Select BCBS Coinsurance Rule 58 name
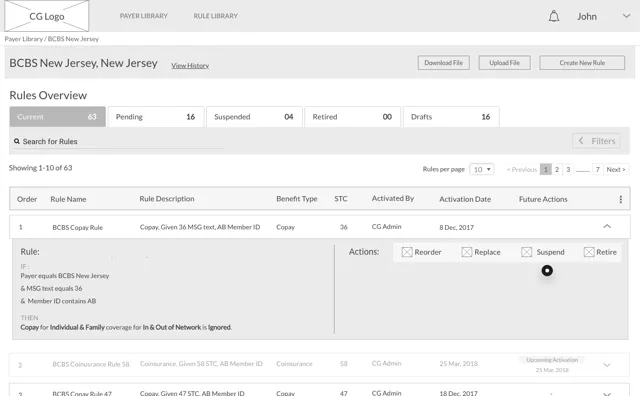This screenshot has width=640, height=396. coord(91,364)
